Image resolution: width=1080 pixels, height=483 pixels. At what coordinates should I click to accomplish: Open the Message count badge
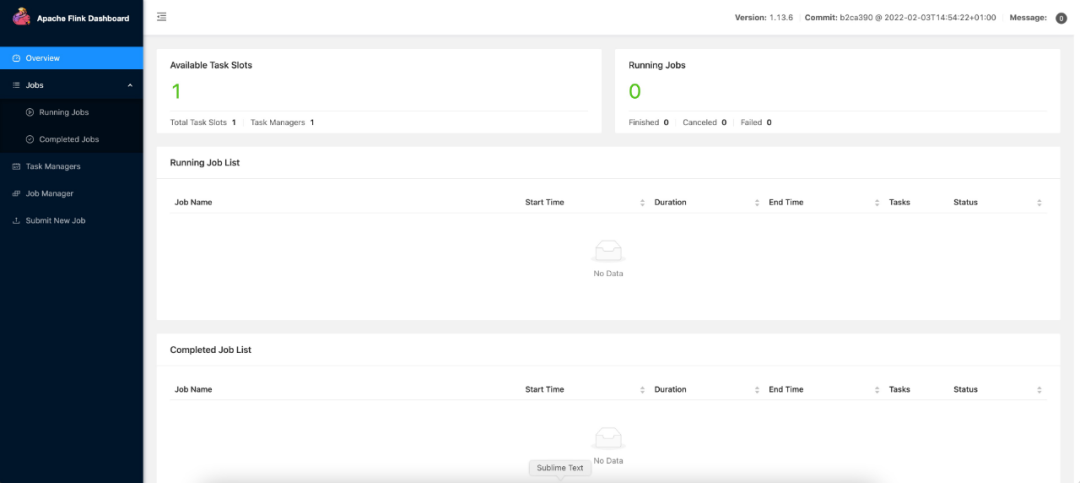tap(1061, 18)
